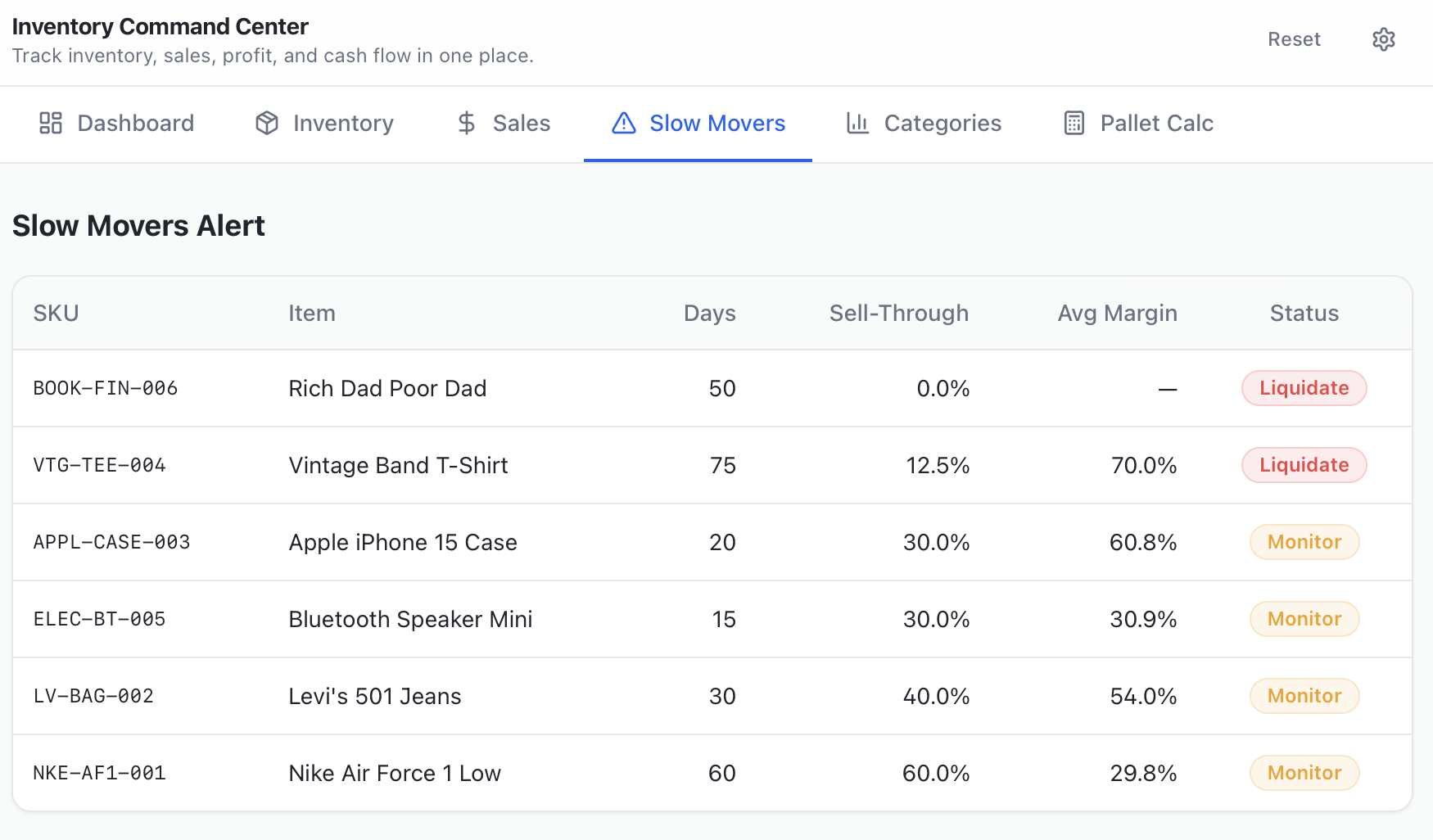This screenshot has height=840, width=1433.
Task: Click item name Apple iPhone 15 Case
Action: click(403, 542)
